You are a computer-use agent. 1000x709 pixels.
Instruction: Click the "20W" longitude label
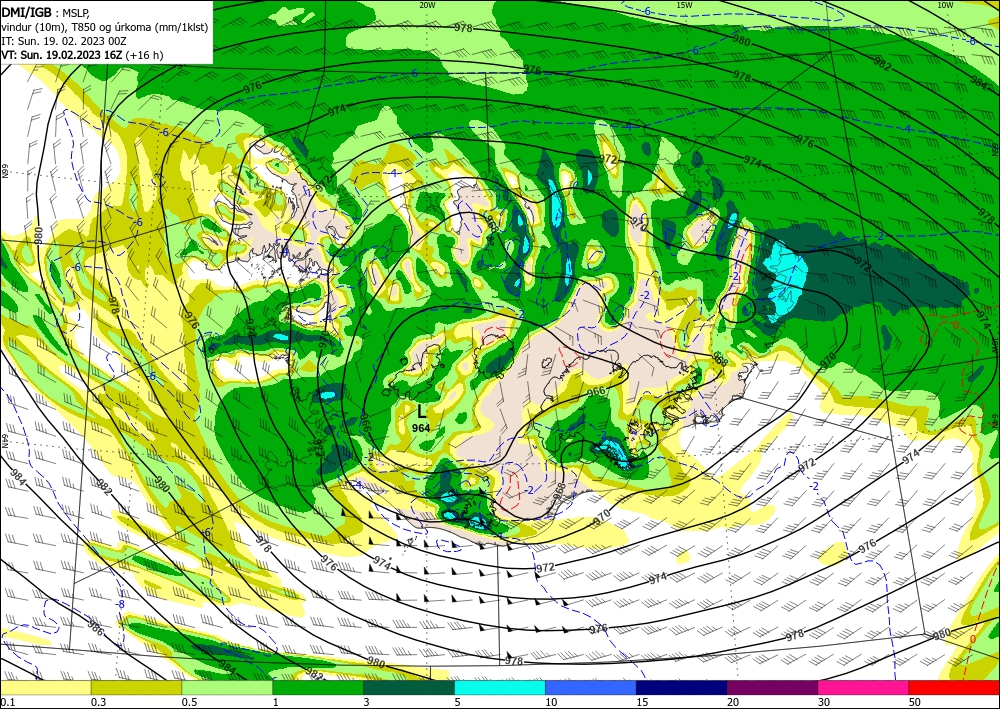(427, 4)
